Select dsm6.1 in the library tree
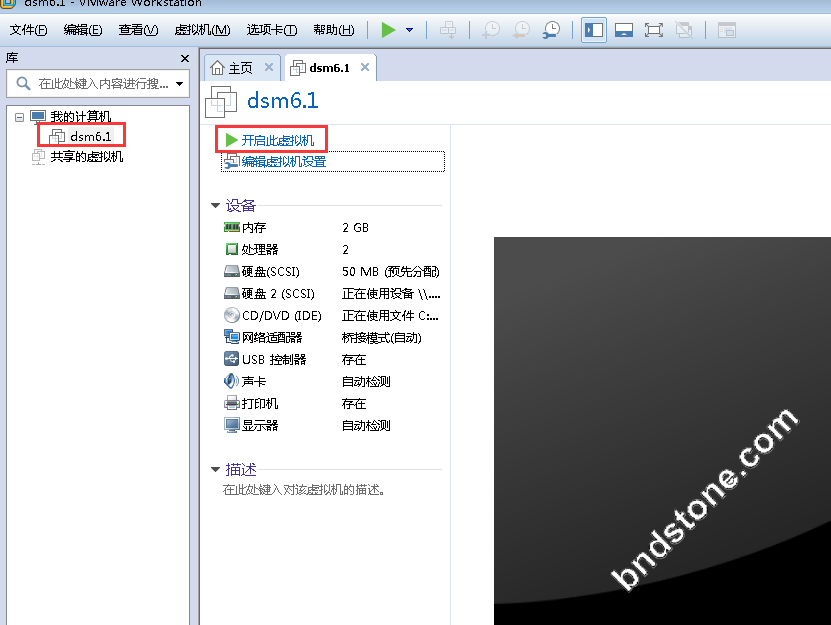This screenshot has height=625, width=831. (x=91, y=137)
